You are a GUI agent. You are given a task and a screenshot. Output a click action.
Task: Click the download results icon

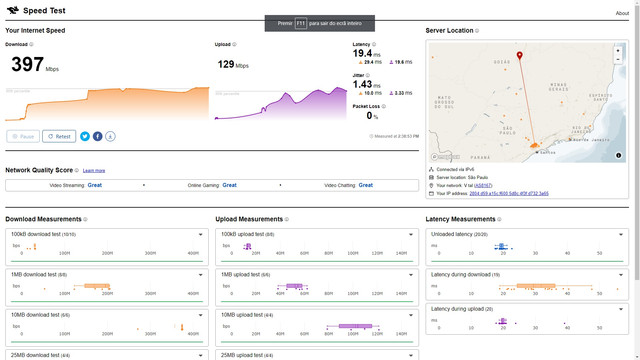(x=110, y=136)
